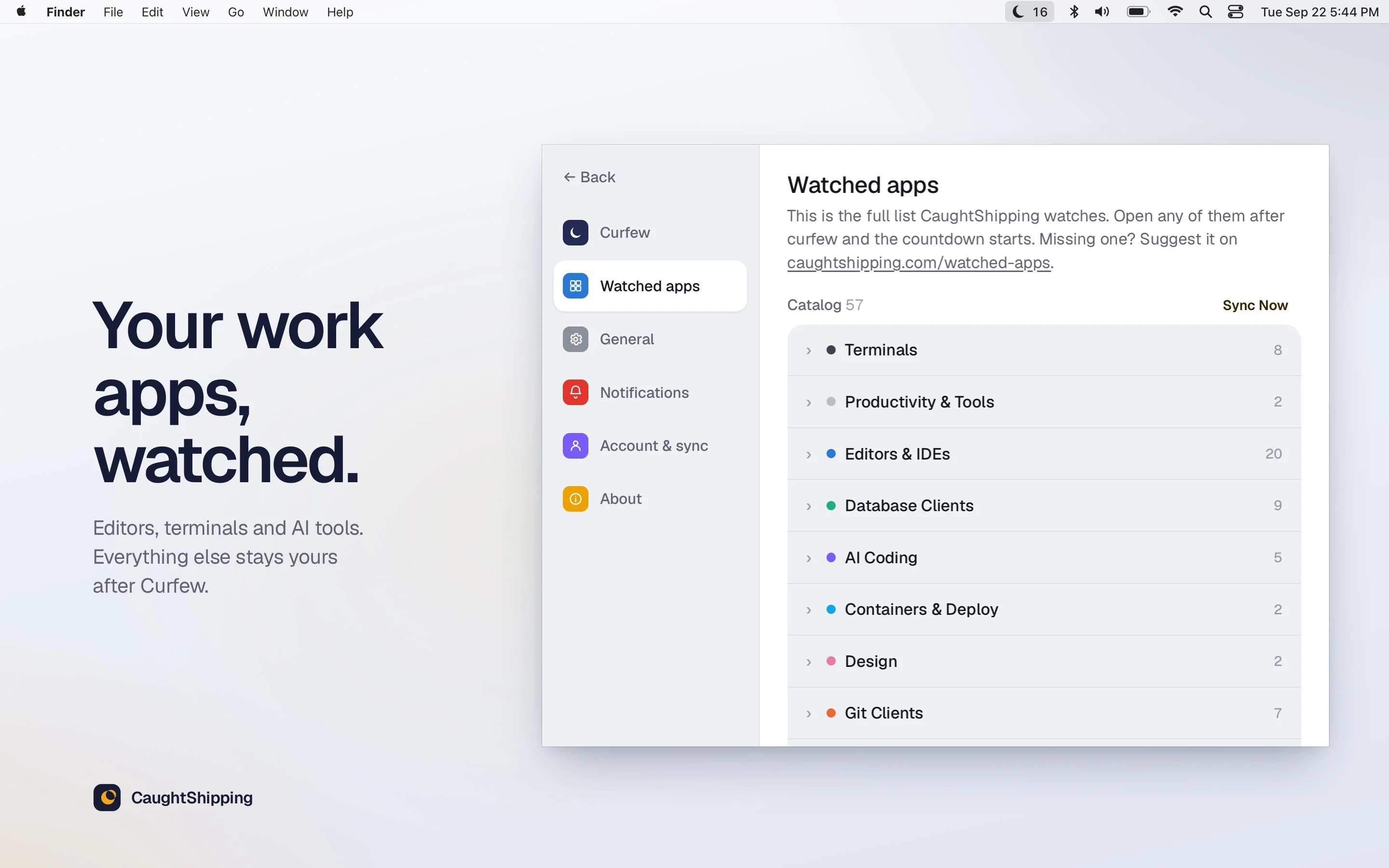Click the Back button
The width and height of the screenshot is (1389, 868).
[x=589, y=177]
